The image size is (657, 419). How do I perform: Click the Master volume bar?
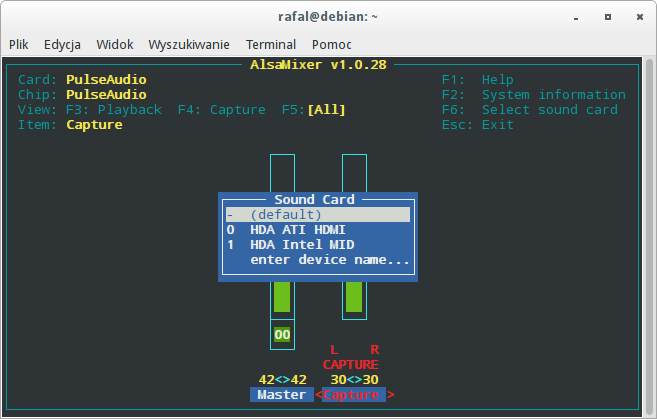(282, 296)
